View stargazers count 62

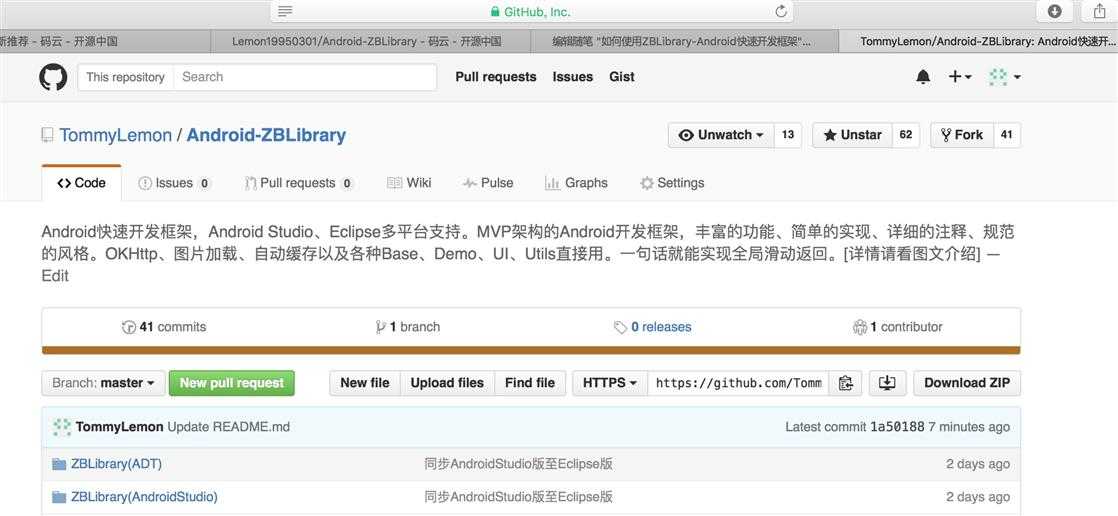[906, 135]
